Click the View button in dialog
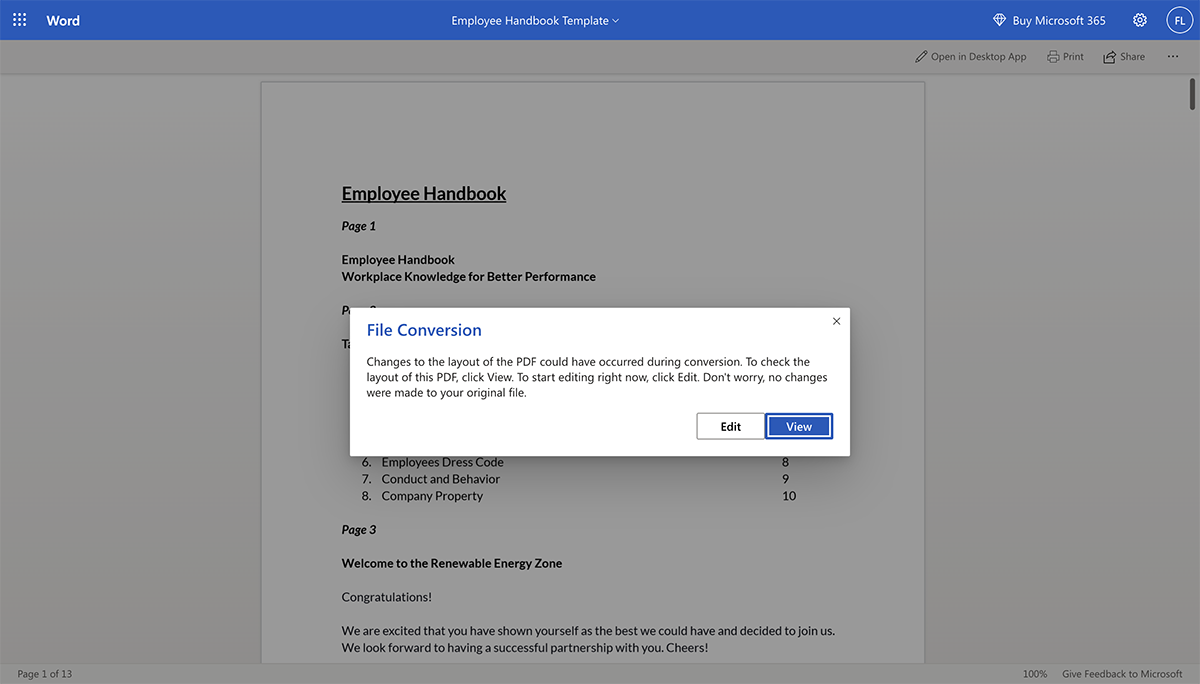1200x684 pixels. [799, 426]
